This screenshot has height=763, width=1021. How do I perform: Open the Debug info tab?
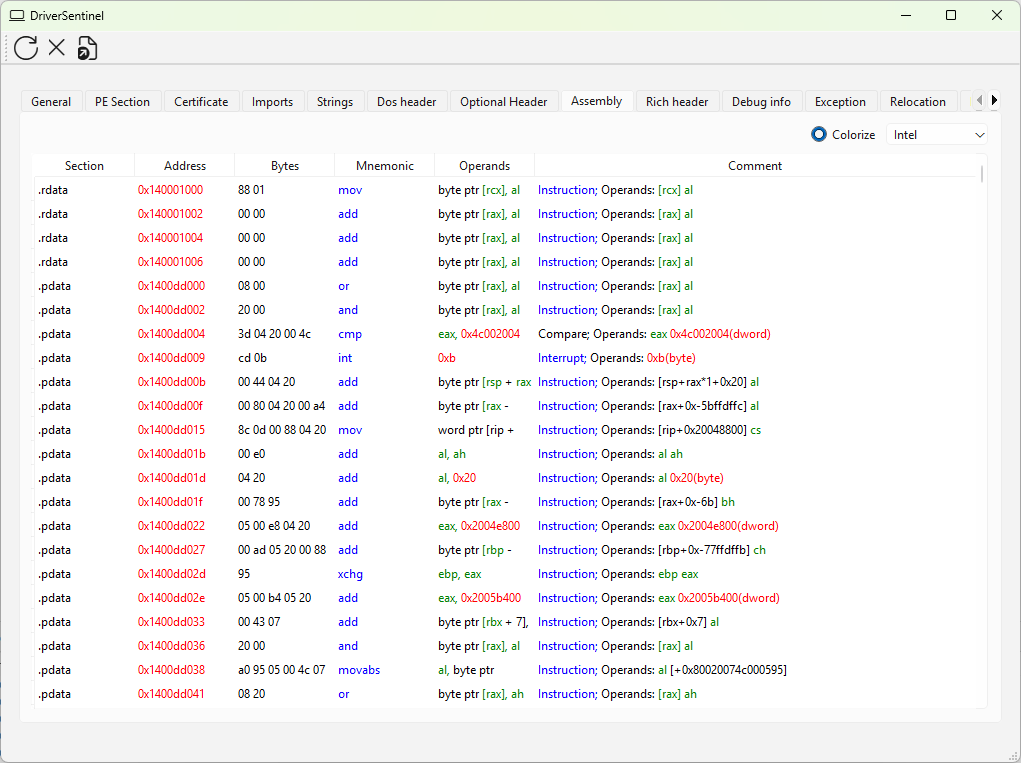coord(761,102)
